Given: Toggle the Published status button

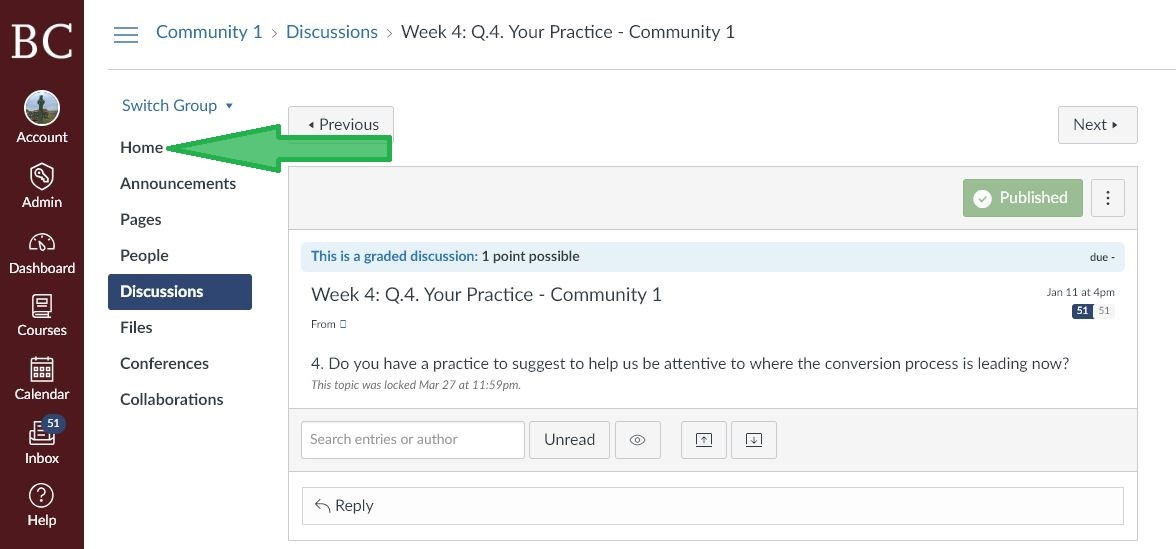Looking at the screenshot, I should click(x=1022, y=198).
